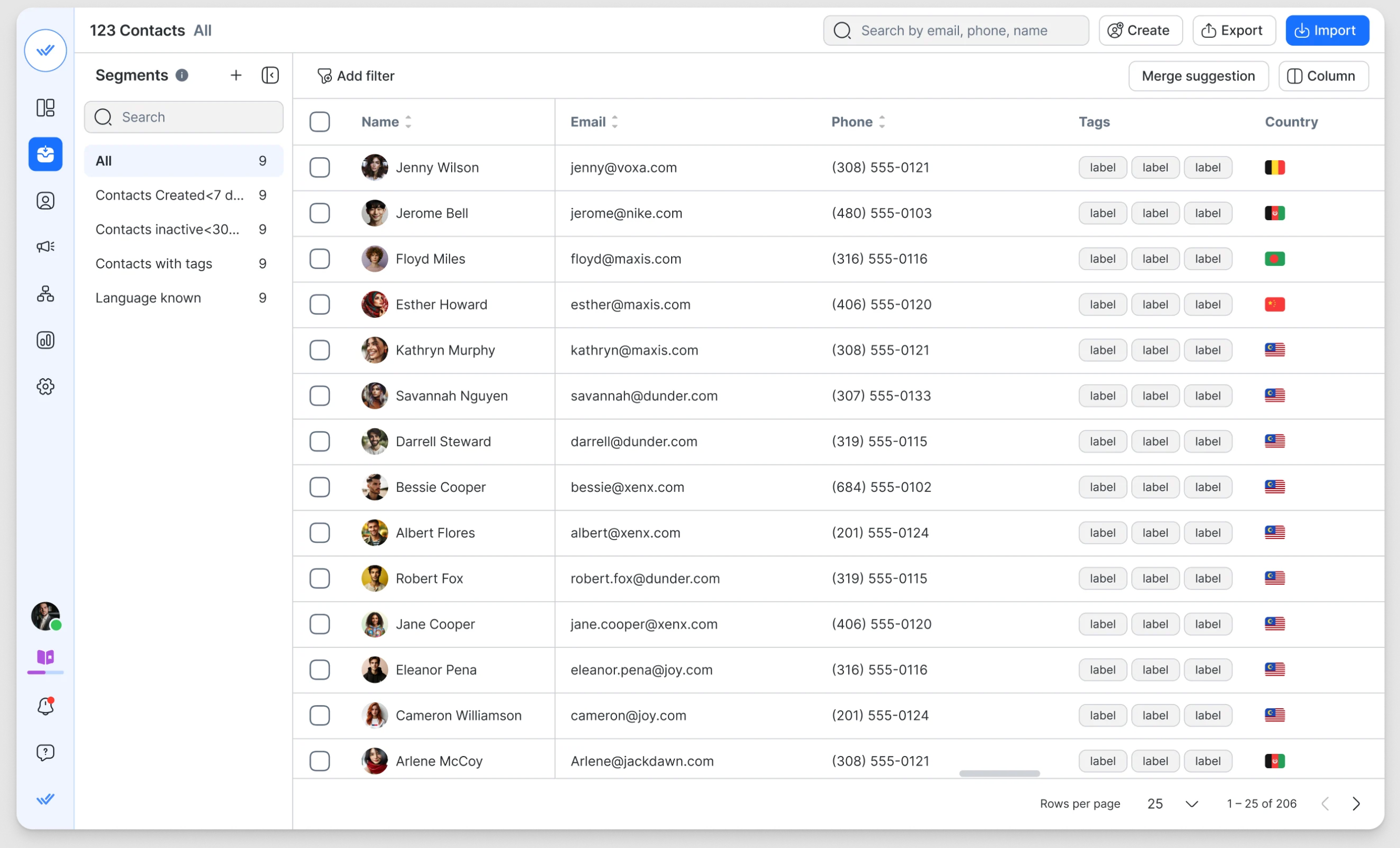Click Esther Howard's country flag
Image resolution: width=1400 pixels, height=848 pixels.
[x=1274, y=305]
